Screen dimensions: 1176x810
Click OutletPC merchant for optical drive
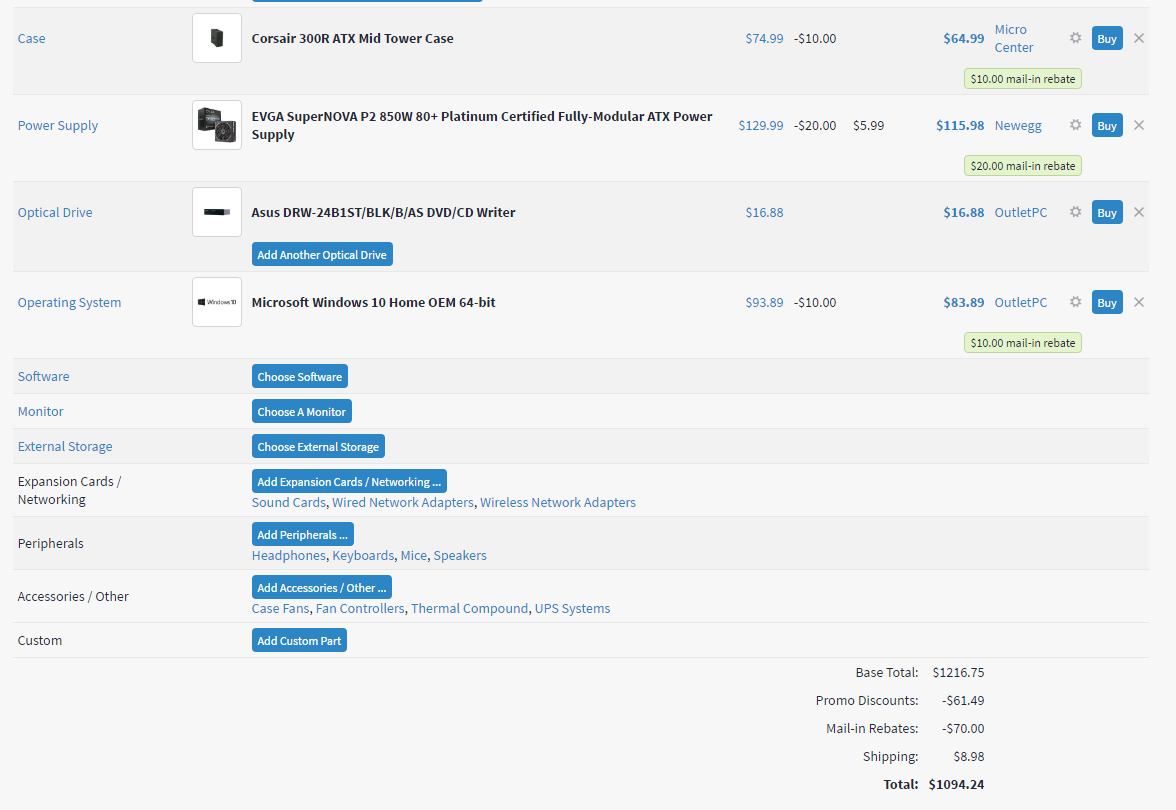pyautogui.click(x=1021, y=212)
